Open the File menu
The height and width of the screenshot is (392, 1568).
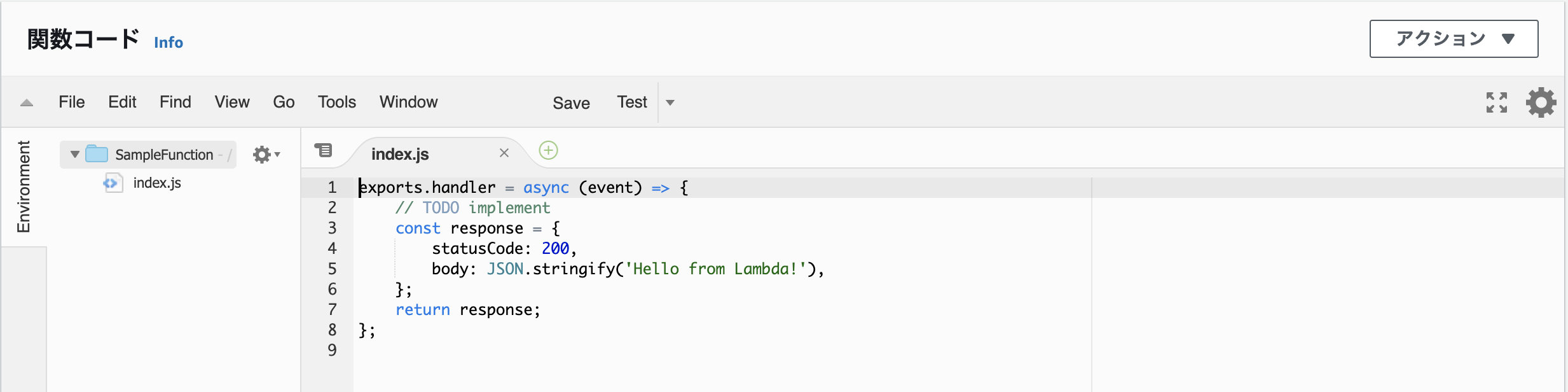coord(72,102)
